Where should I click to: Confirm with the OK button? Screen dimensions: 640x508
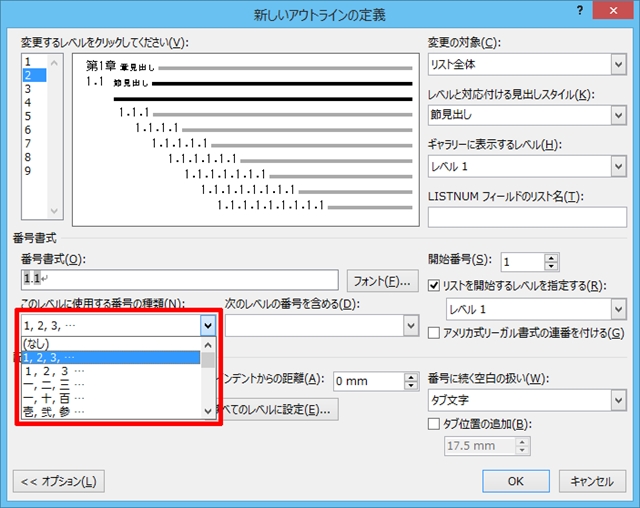click(516, 481)
